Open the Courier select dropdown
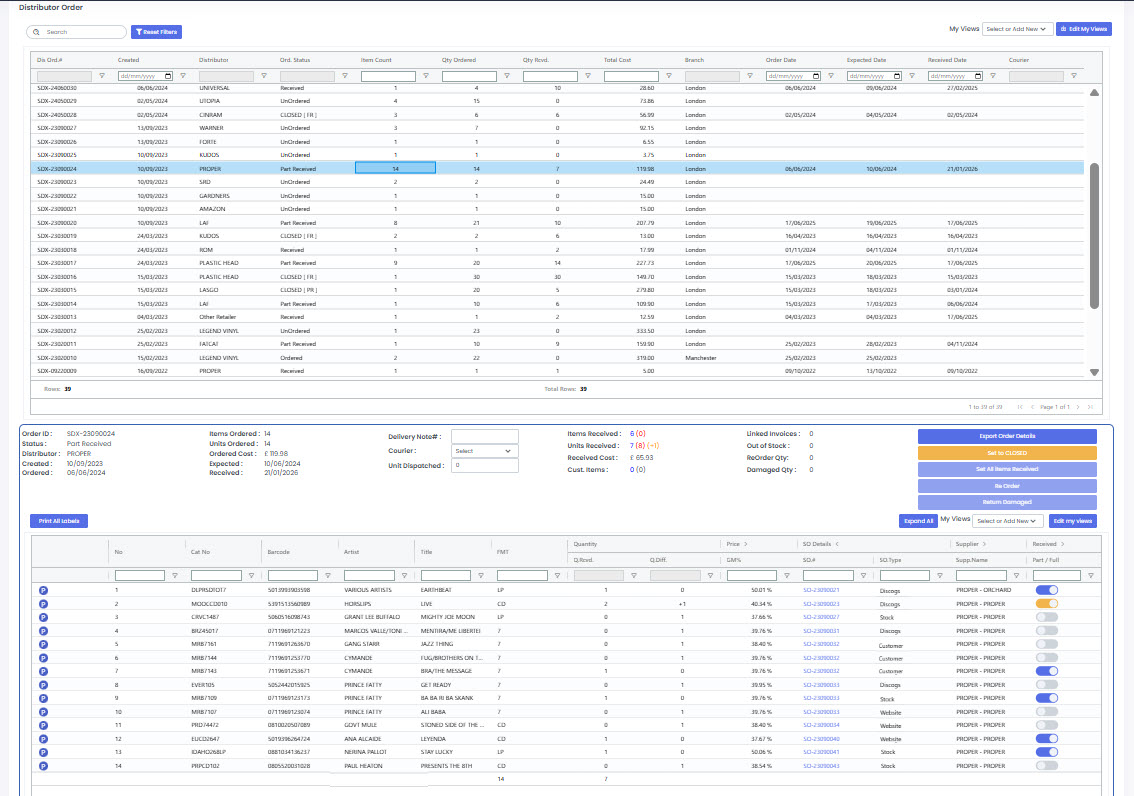This screenshot has height=796, width=1134. pos(485,451)
